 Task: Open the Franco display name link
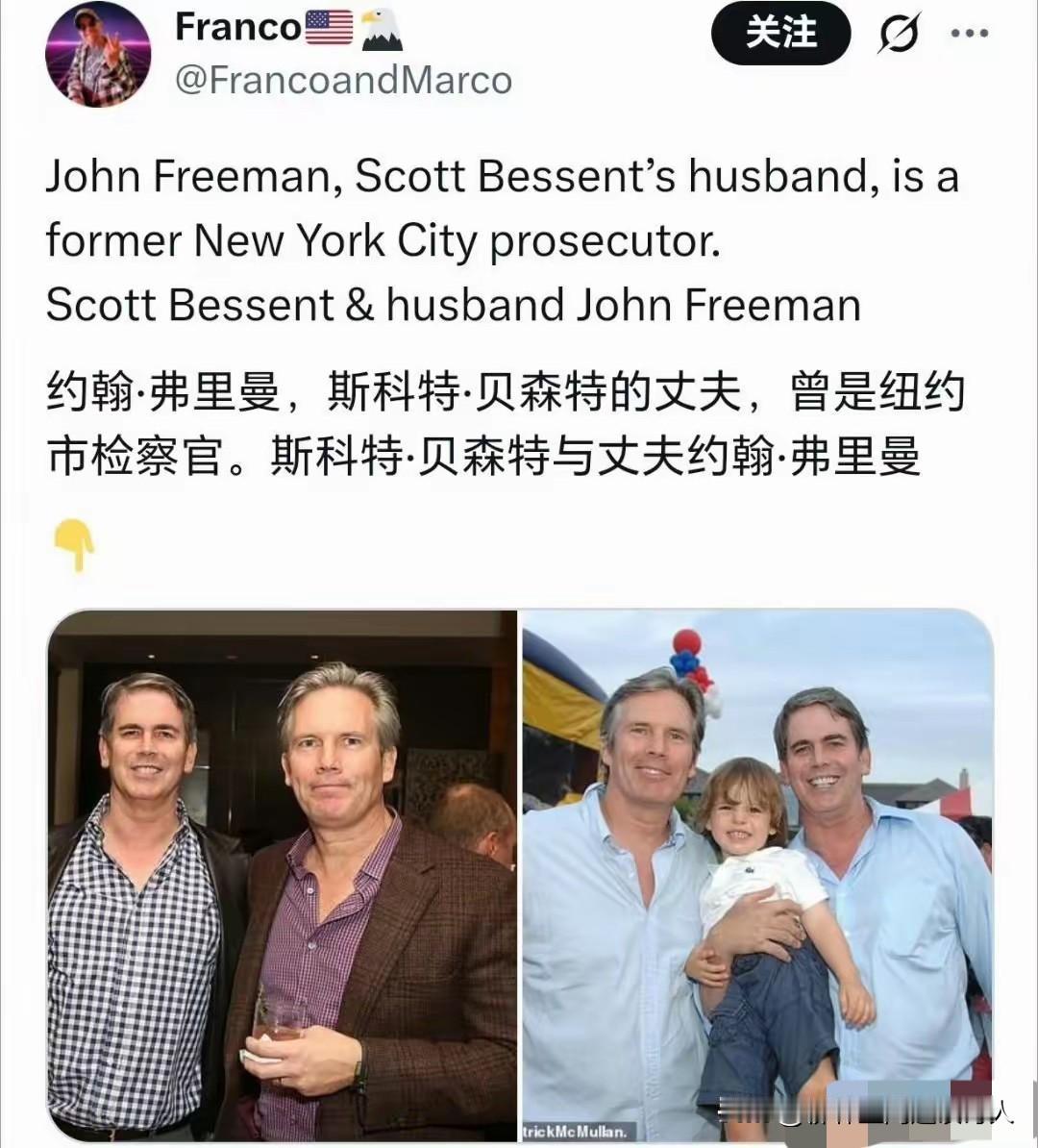point(238,28)
